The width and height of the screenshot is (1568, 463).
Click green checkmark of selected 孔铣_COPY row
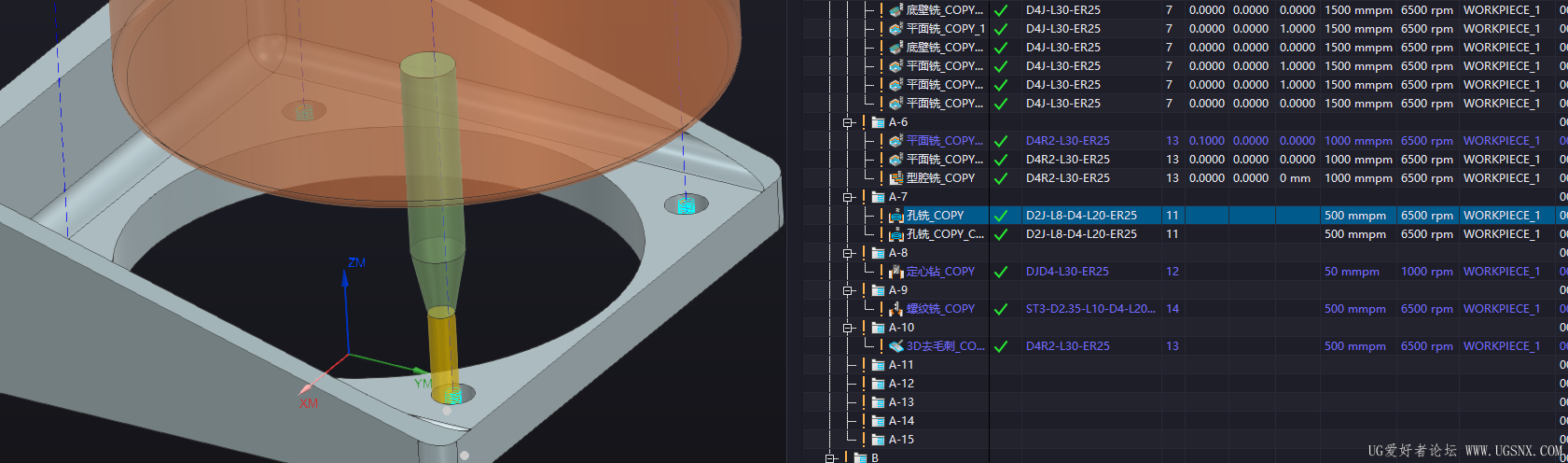click(x=1001, y=216)
